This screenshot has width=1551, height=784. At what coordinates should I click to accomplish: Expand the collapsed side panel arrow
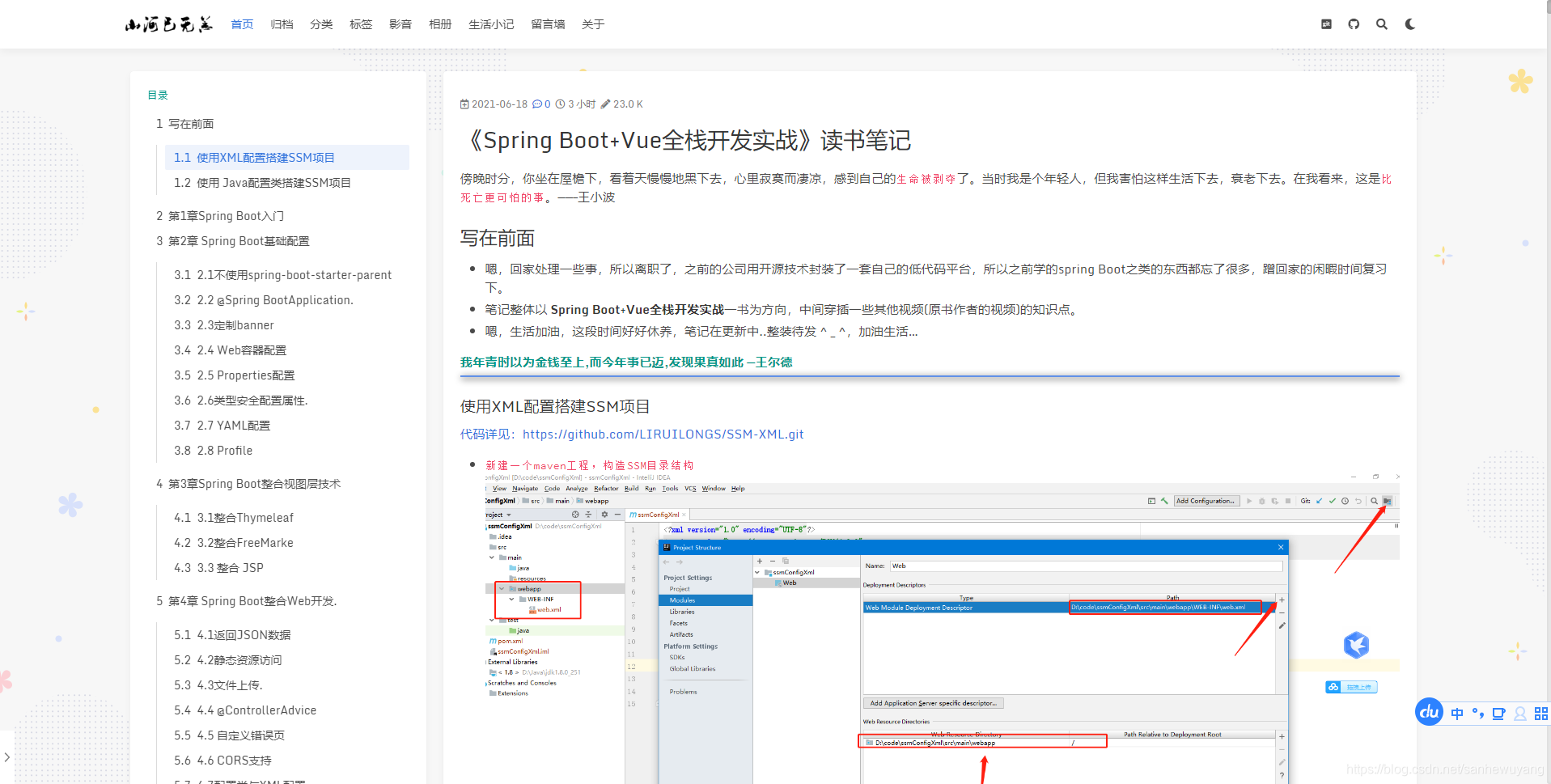tap(6, 757)
